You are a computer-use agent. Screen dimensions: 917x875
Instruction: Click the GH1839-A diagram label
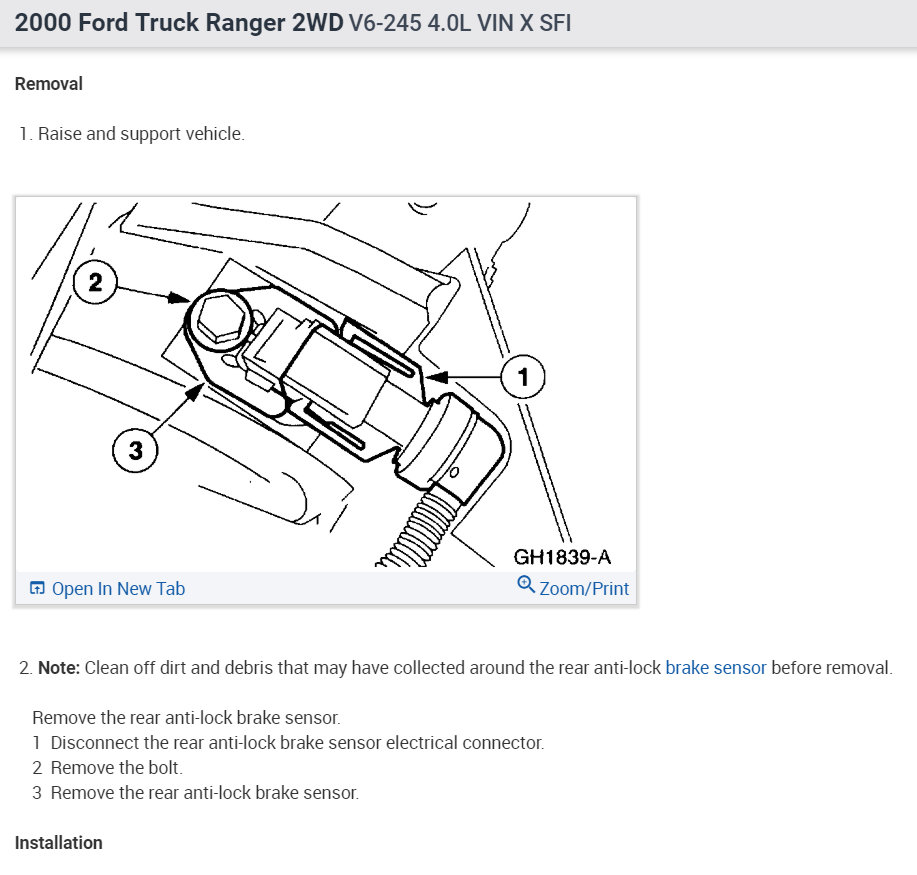[x=563, y=557]
